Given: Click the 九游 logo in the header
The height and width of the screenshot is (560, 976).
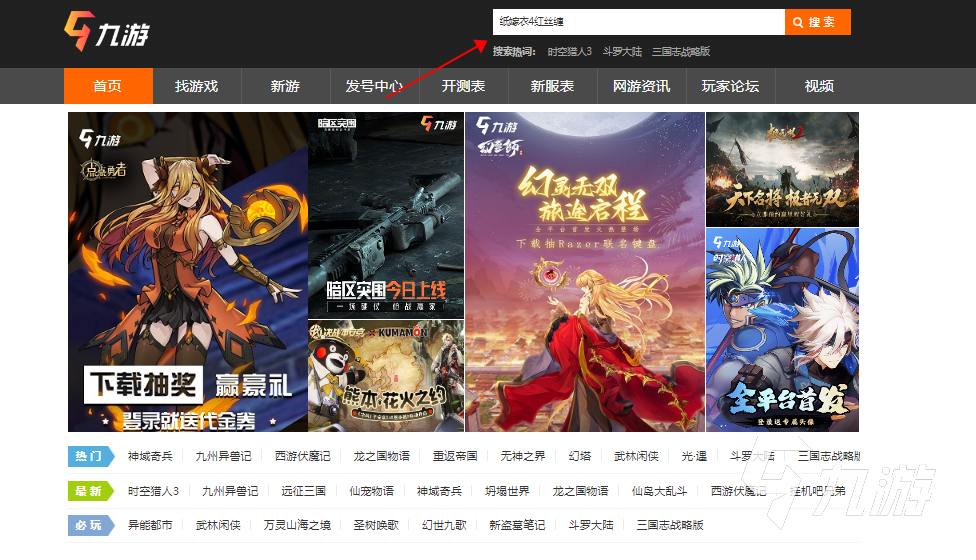Looking at the screenshot, I should [107, 32].
